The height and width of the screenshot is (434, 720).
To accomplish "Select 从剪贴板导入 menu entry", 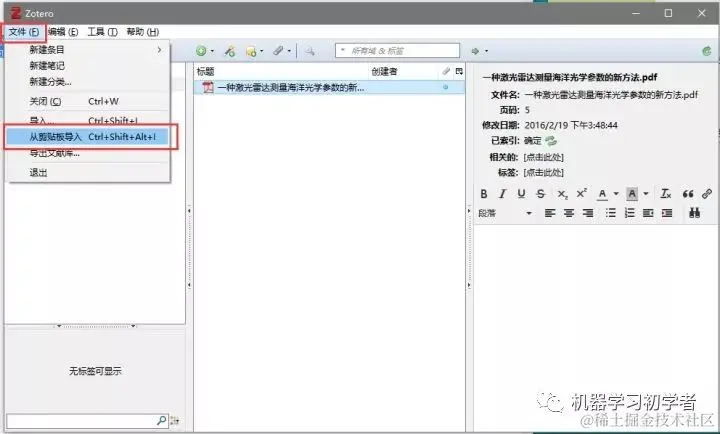I will pos(87,137).
